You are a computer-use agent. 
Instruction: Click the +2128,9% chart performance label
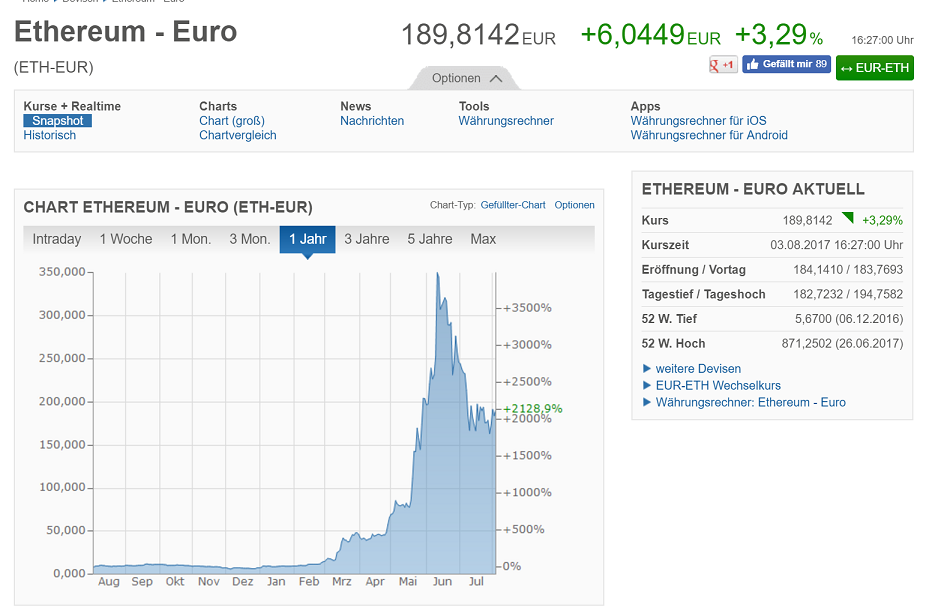(x=533, y=408)
